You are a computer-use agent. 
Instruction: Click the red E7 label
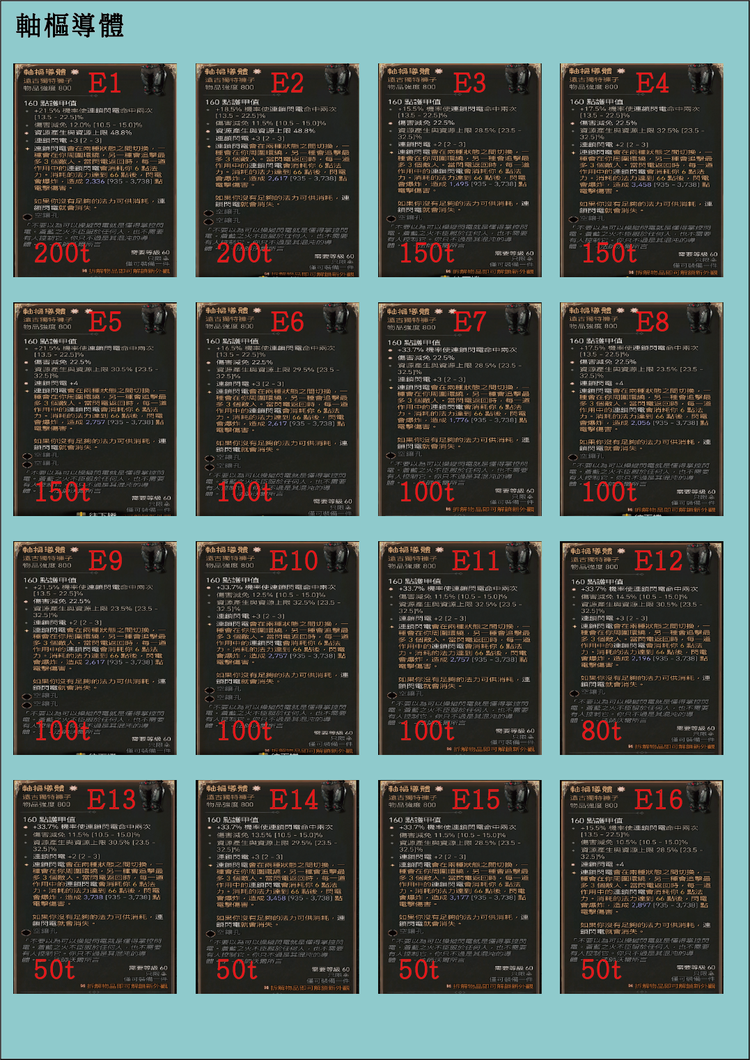point(470,322)
